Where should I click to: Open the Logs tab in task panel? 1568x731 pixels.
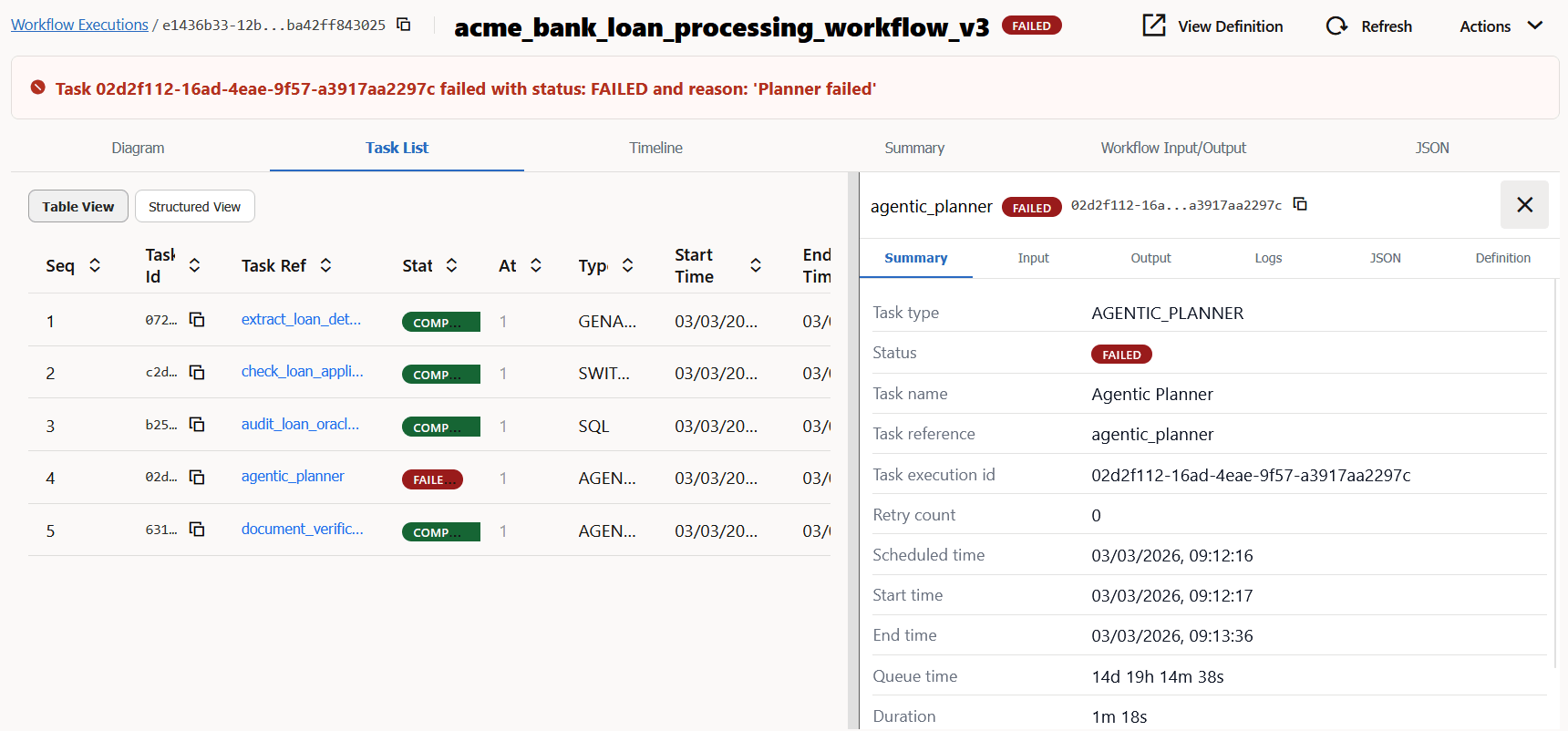coord(1268,258)
